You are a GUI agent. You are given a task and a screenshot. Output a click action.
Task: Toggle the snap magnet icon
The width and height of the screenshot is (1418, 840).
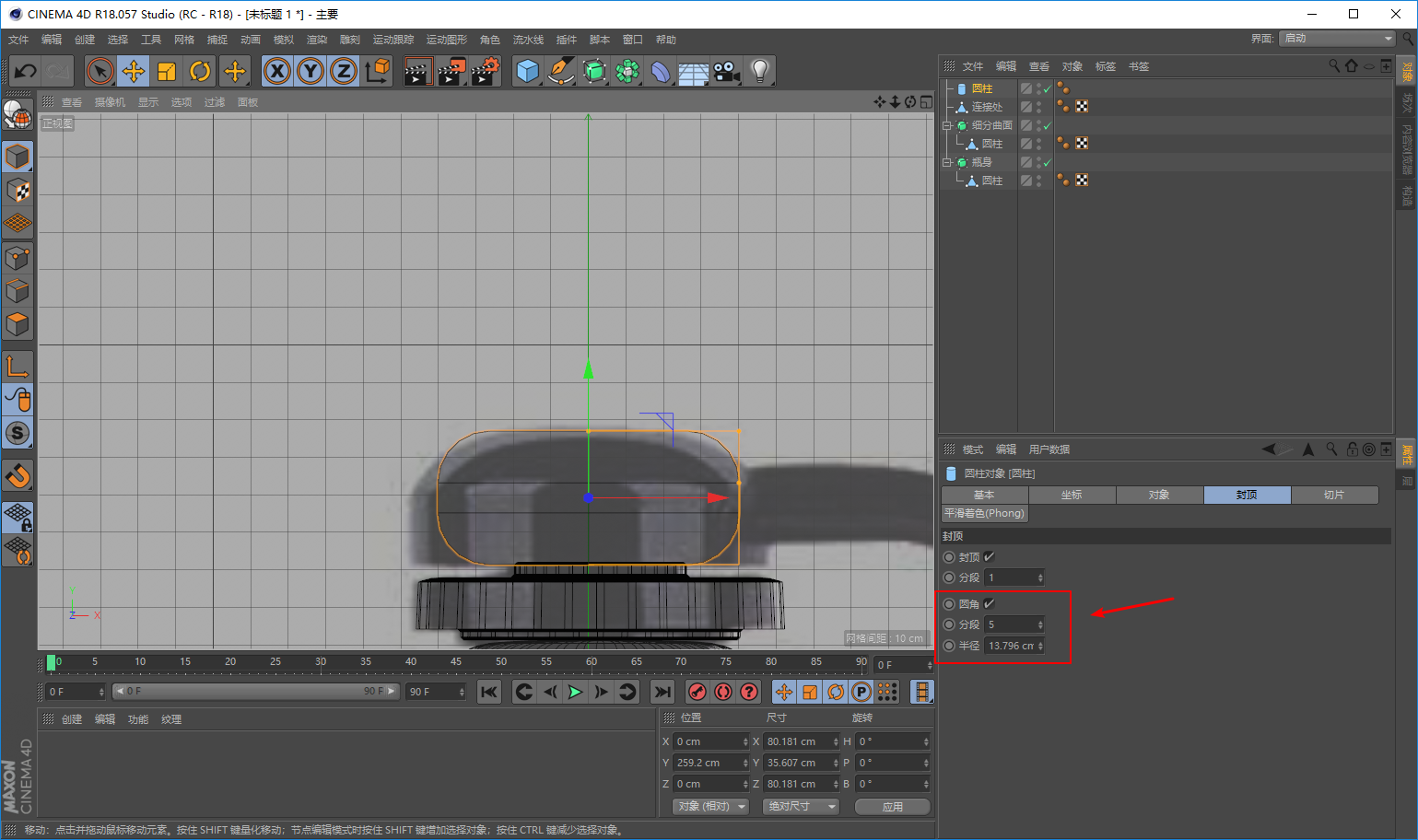(x=18, y=475)
